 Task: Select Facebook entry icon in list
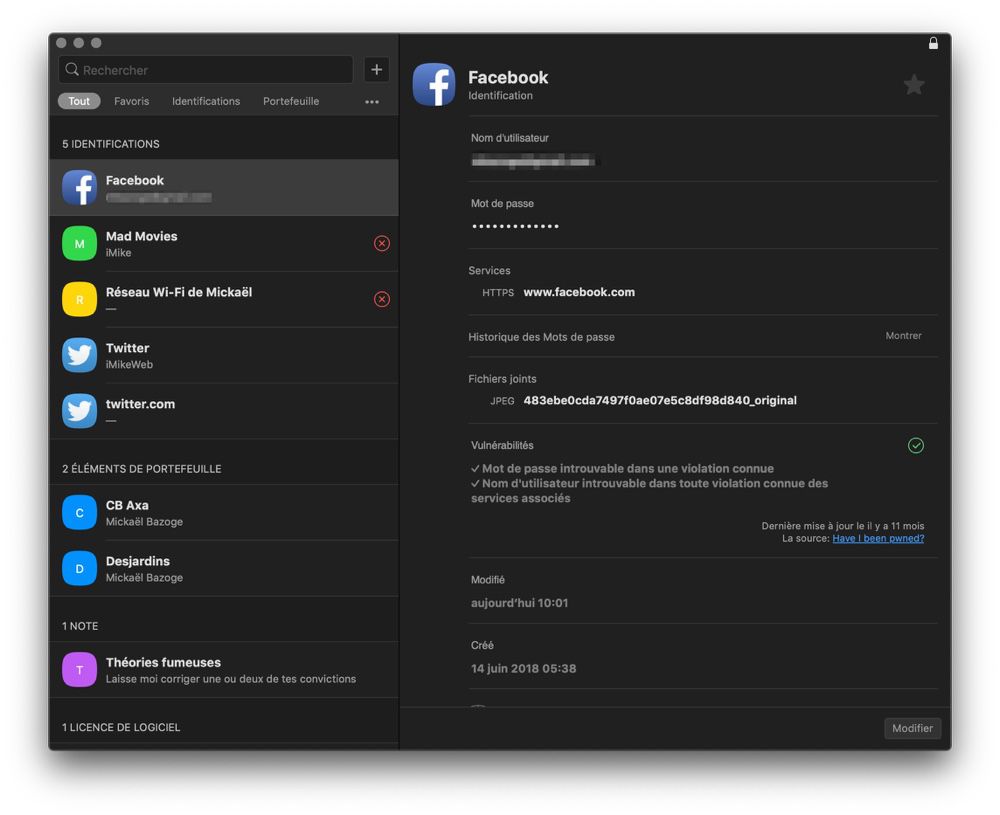click(80, 187)
